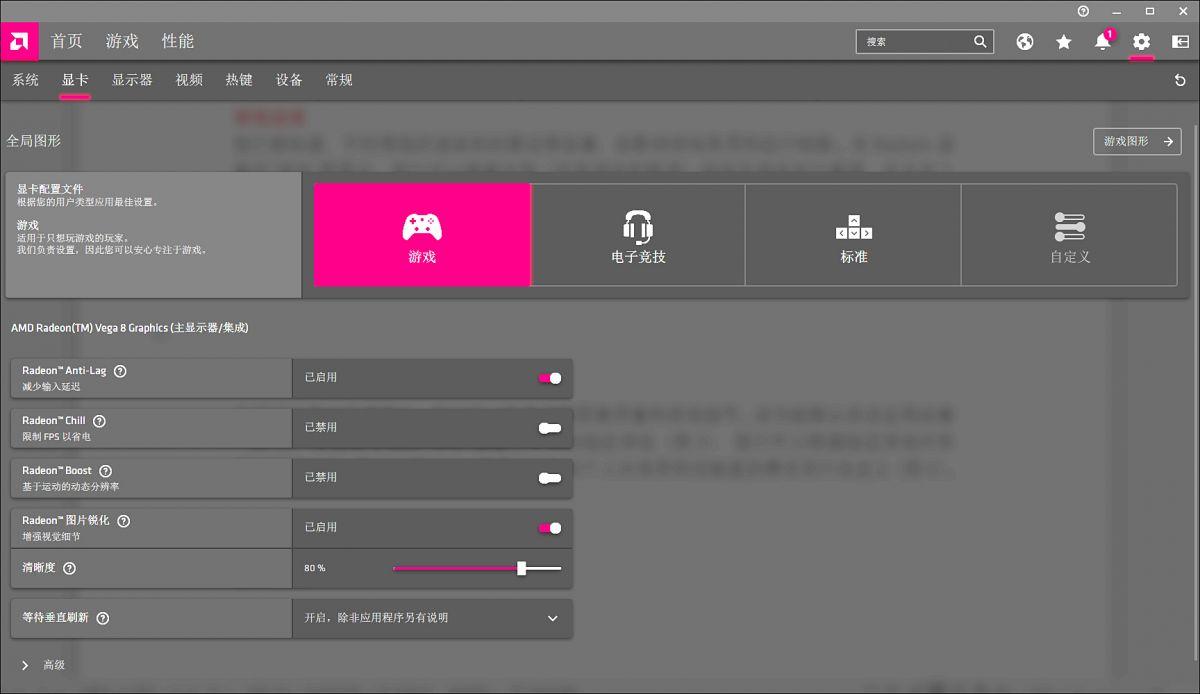Switch to 视频 subtab
This screenshot has width=1200, height=694.
[x=189, y=80]
